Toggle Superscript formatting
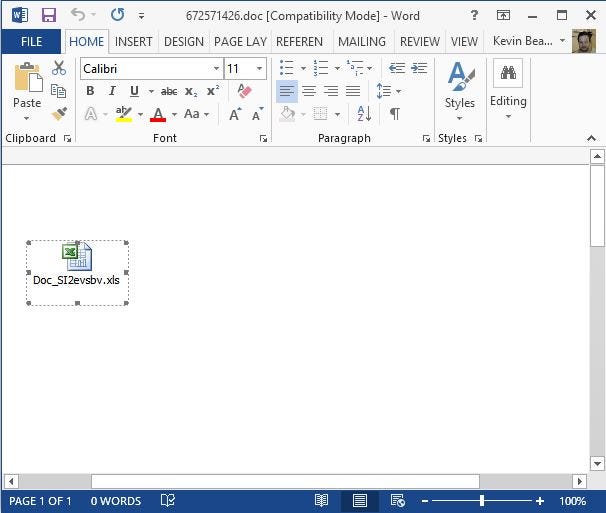Viewport: 606px width, 513px height. (213, 90)
